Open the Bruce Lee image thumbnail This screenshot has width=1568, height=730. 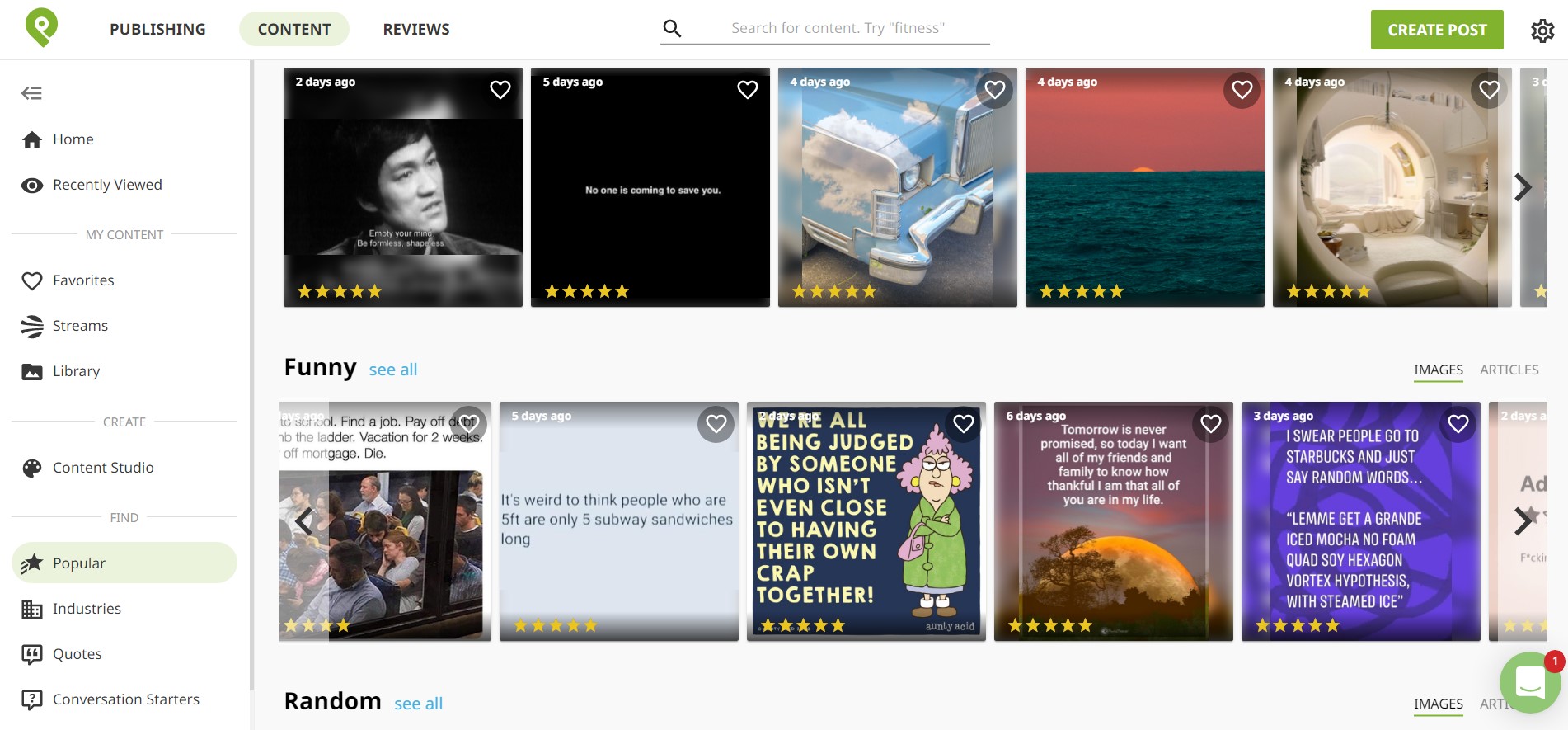click(403, 187)
